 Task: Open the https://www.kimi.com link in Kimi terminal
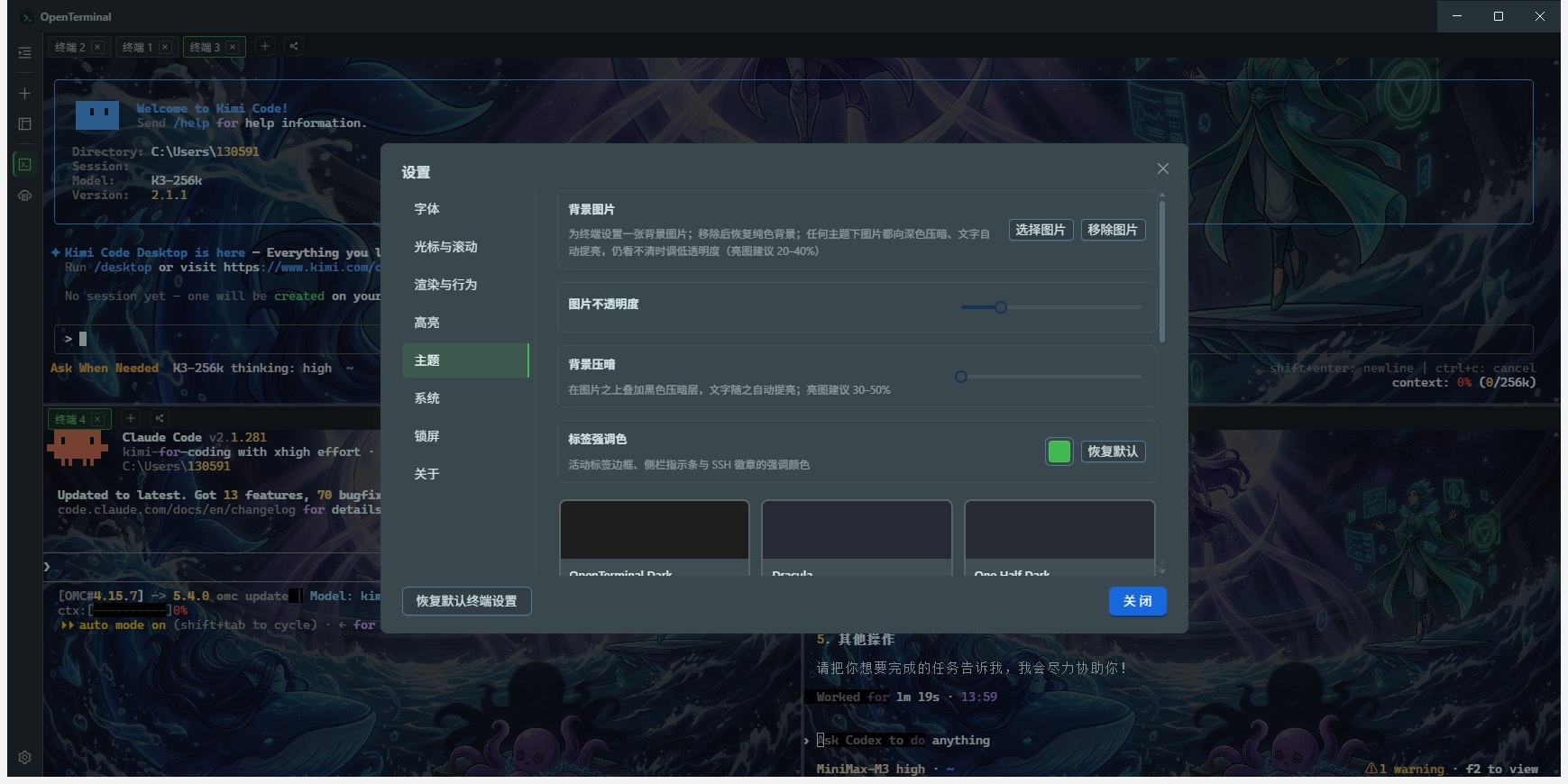pos(302,268)
